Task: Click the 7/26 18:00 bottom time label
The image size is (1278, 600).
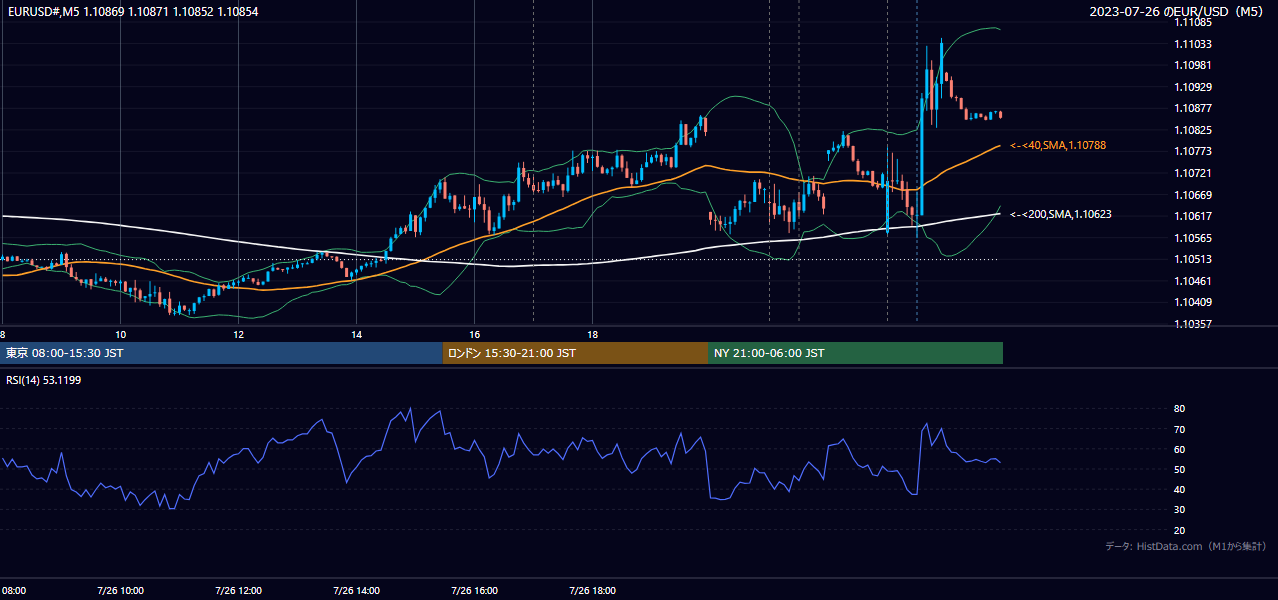Action: [x=593, y=590]
